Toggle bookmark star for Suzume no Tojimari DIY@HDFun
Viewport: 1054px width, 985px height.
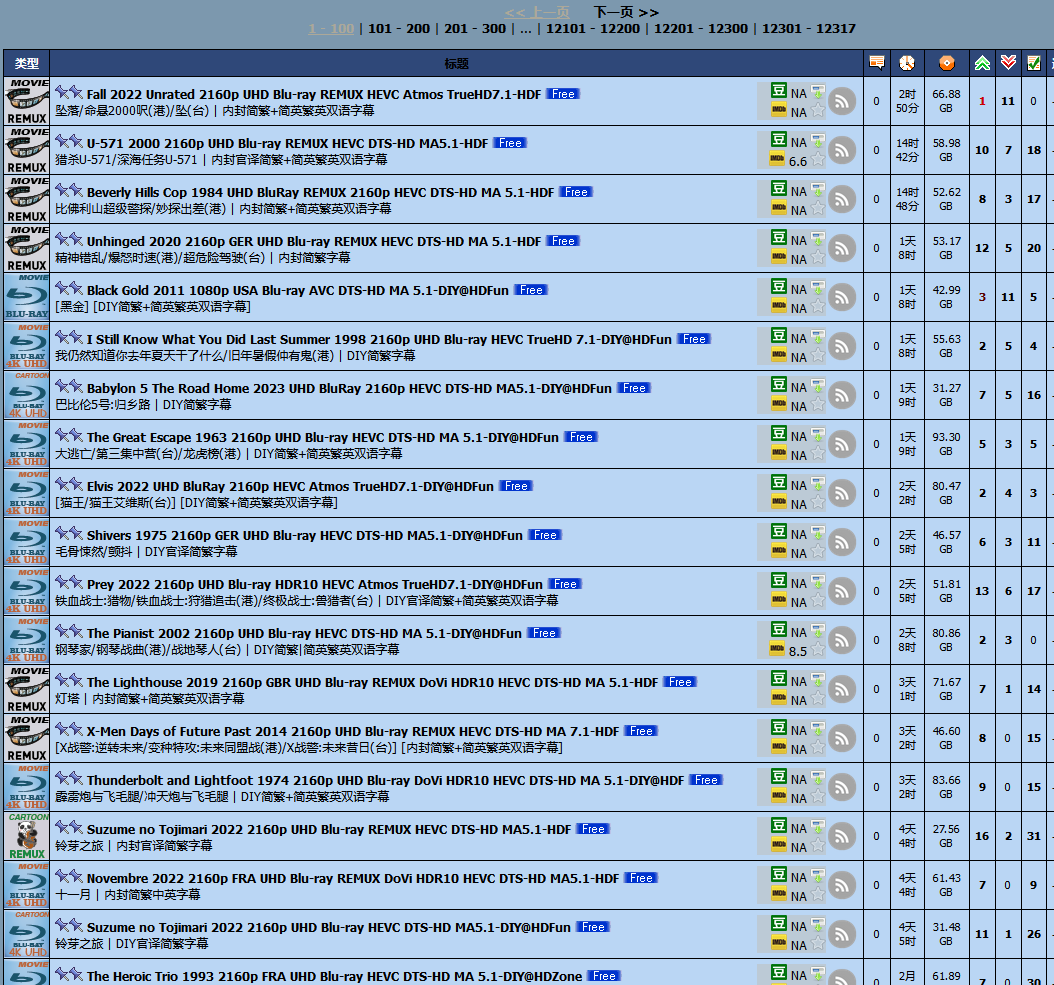click(x=817, y=943)
